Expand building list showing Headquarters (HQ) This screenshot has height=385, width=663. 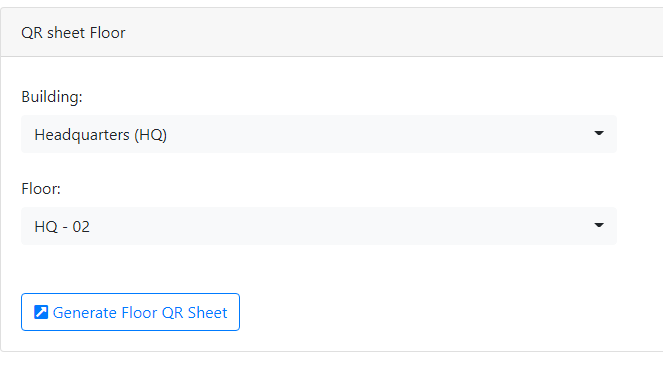pos(319,134)
